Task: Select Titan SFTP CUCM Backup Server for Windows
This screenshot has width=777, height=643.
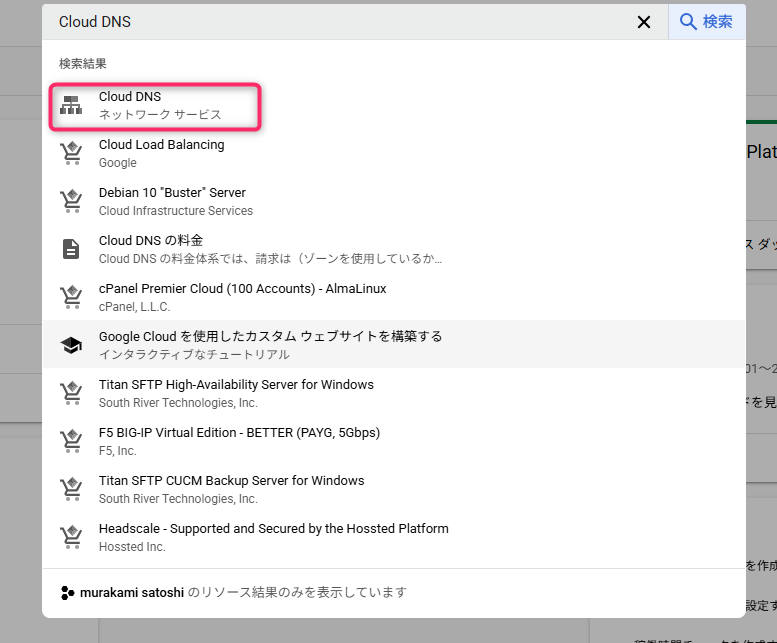Action: click(394, 490)
